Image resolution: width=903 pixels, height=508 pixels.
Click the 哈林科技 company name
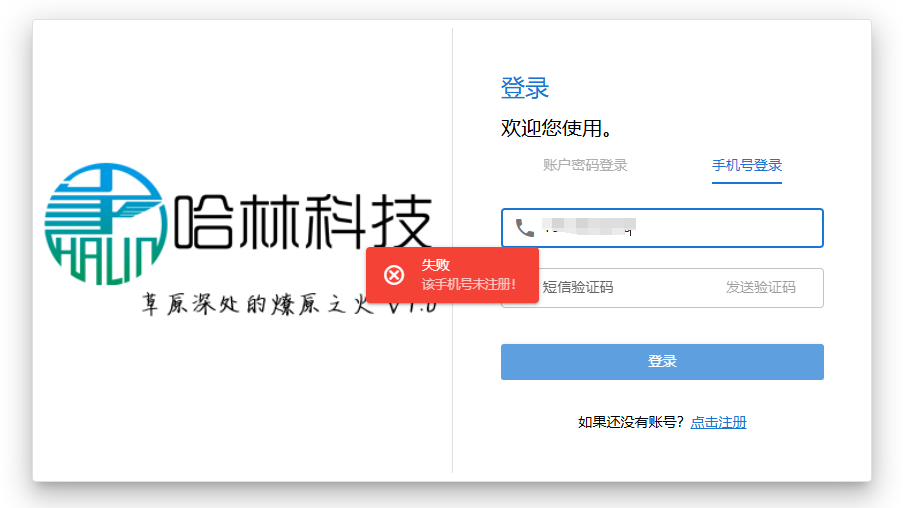pyautogui.click(x=303, y=222)
